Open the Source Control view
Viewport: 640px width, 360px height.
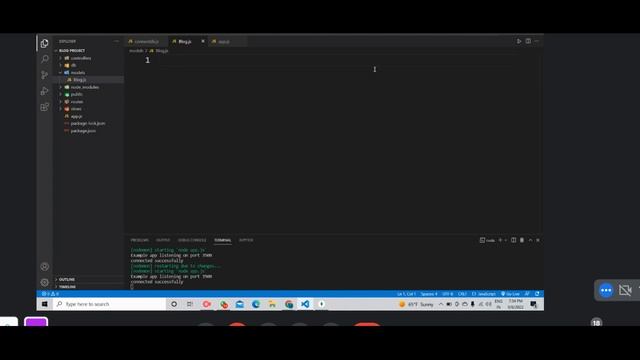(44, 75)
